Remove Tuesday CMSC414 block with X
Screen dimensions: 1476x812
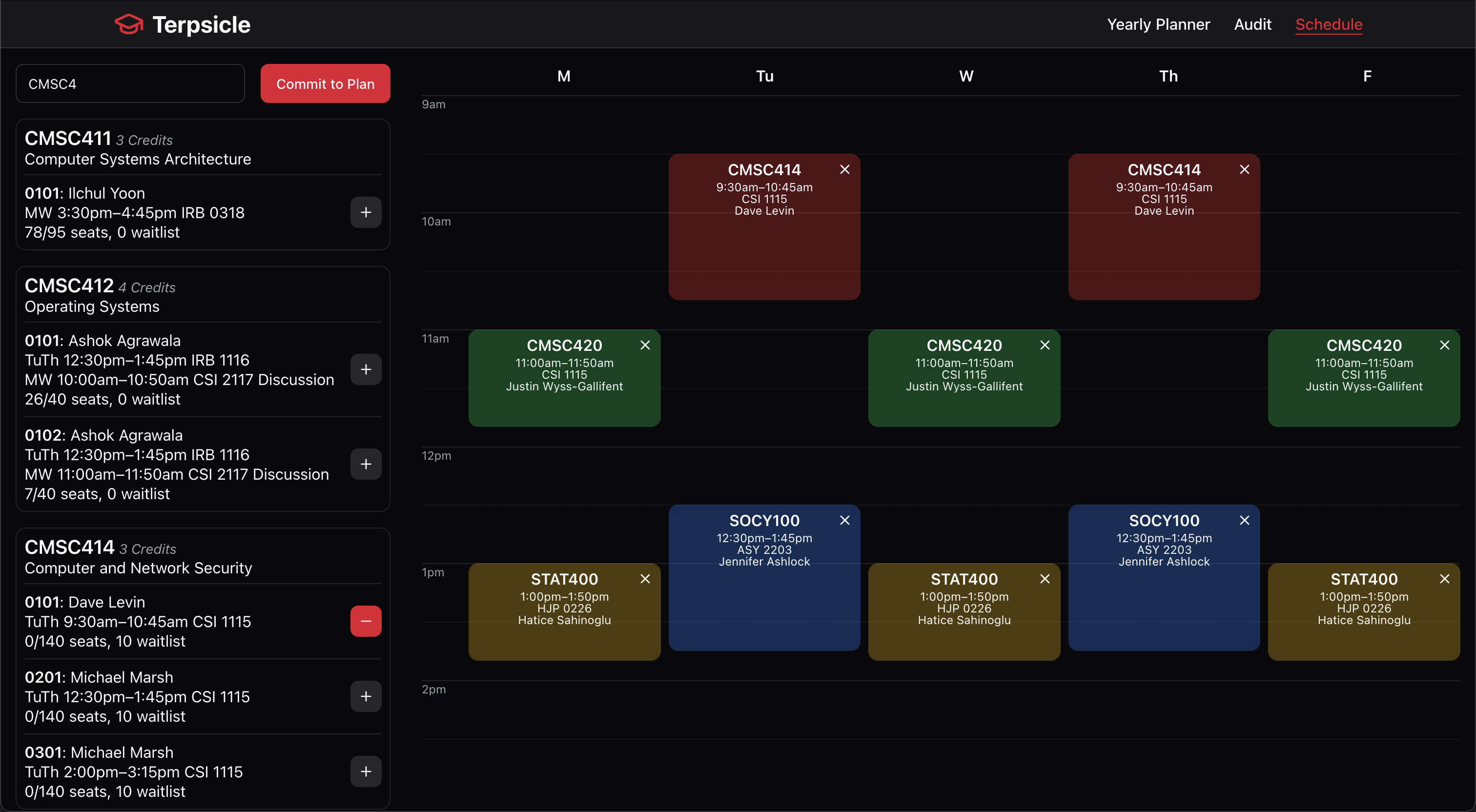(844, 170)
